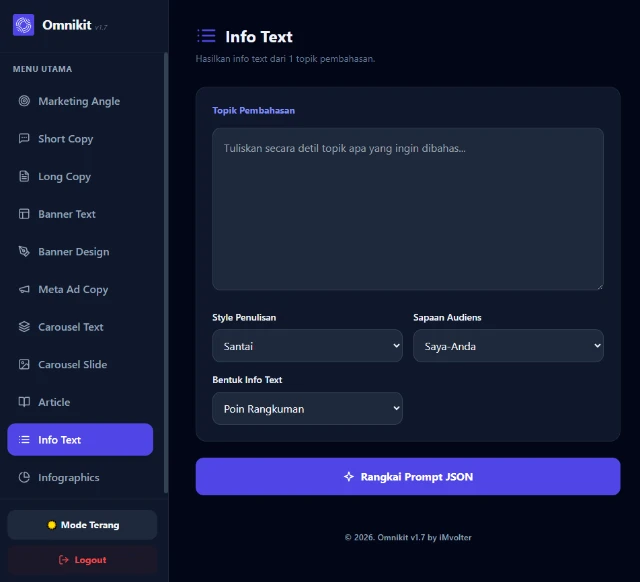640x582 pixels.
Task: Toggle Mode Terang light theme
Action: pos(82,525)
